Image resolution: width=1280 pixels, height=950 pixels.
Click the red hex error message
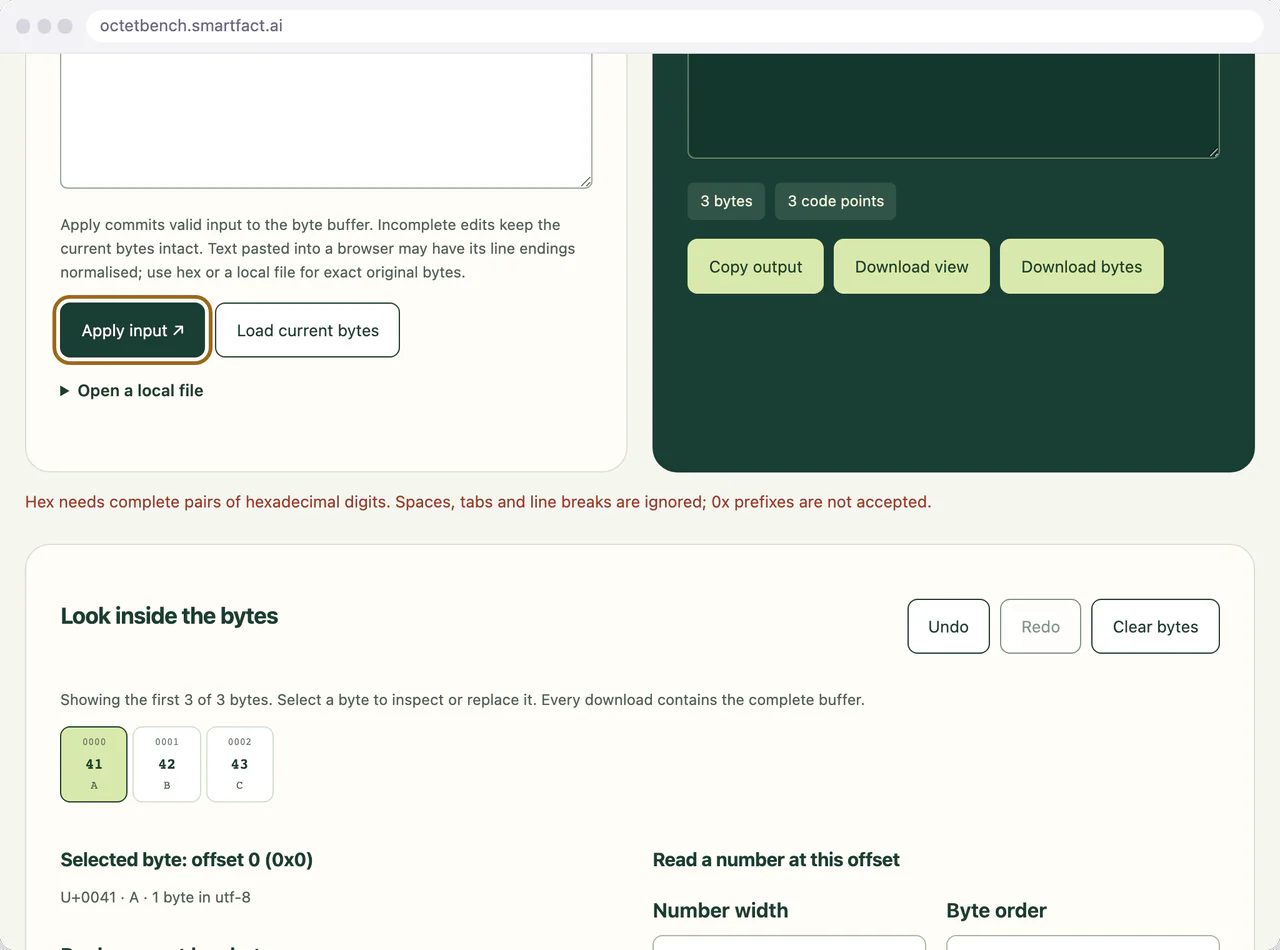point(478,502)
